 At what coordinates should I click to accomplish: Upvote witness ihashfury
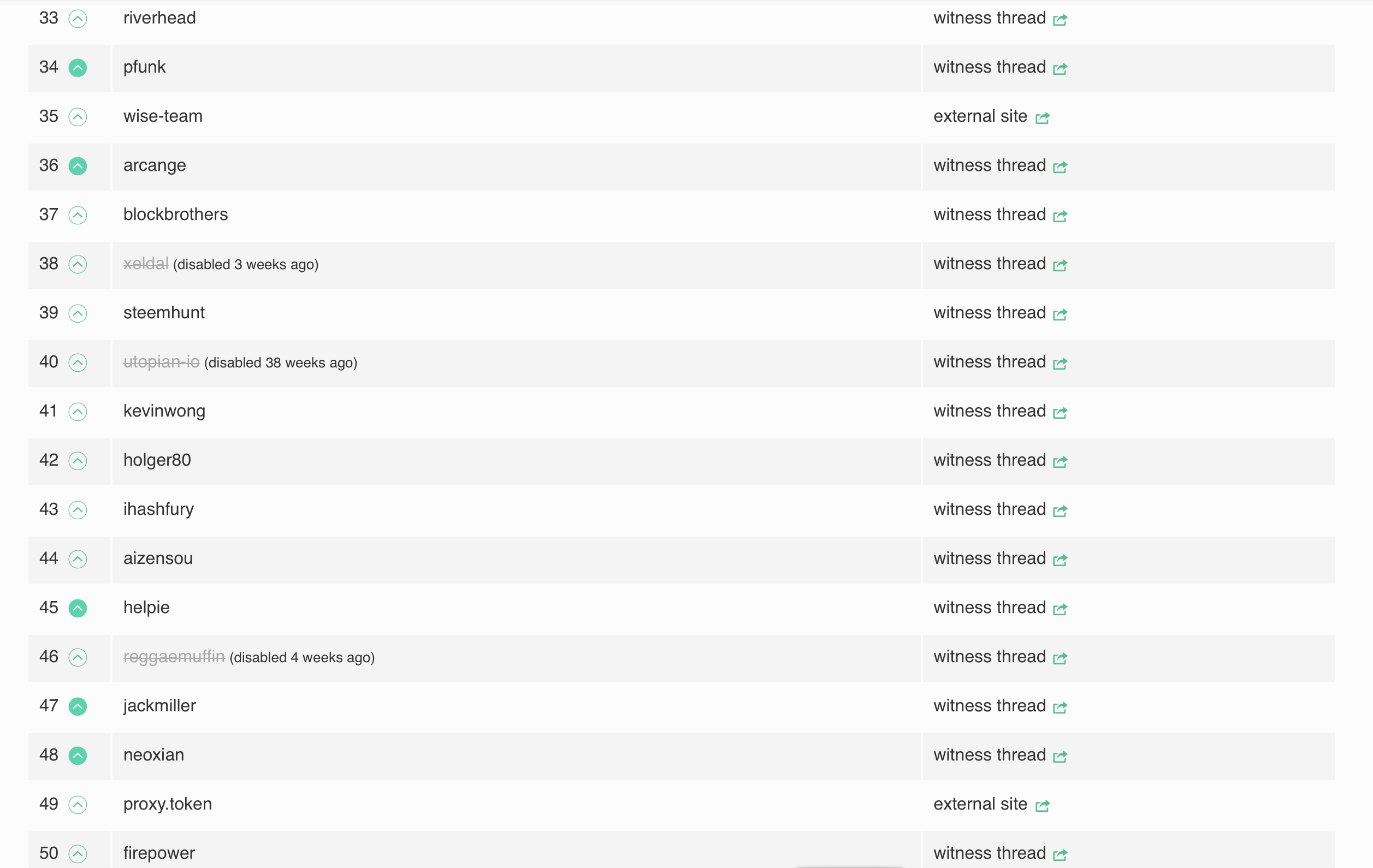(78, 510)
